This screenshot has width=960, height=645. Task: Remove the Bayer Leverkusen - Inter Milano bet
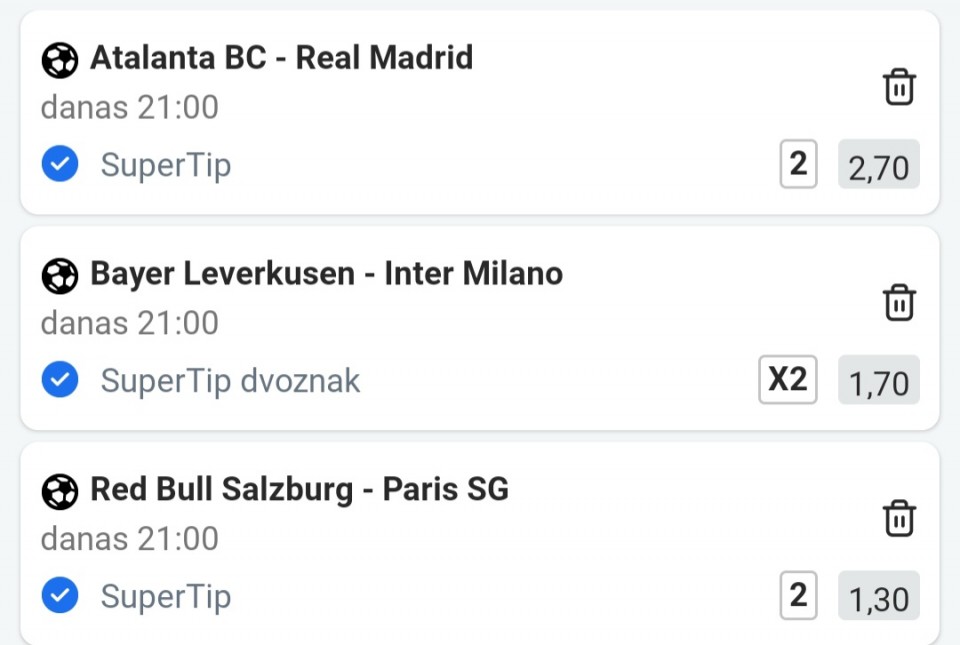click(x=899, y=302)
